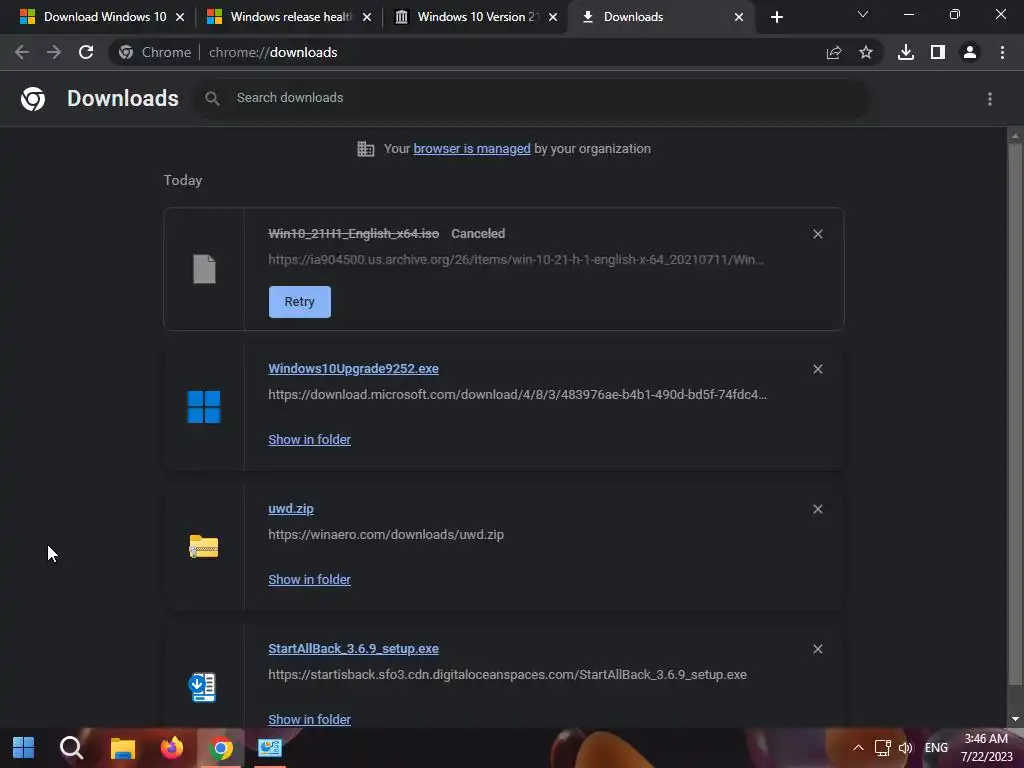Viewport: 1024px width, 768px height.
Task: Click the blank file icon of canceled ISO
Action: coord(204,269)
